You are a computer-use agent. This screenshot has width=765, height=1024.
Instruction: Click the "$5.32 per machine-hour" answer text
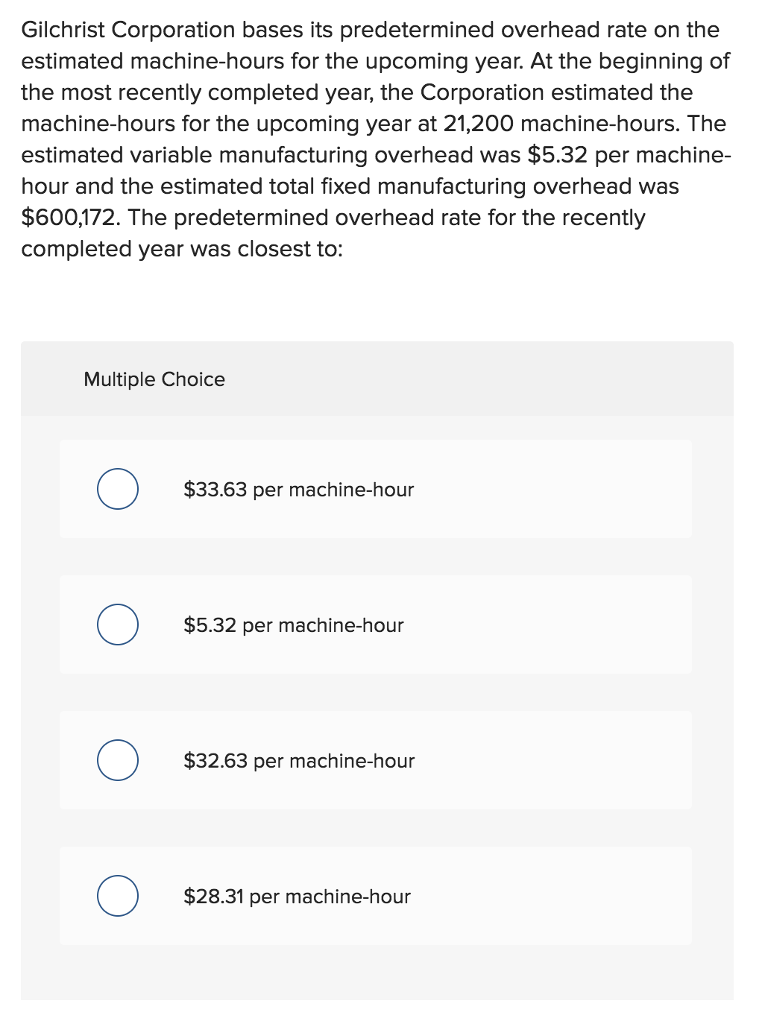point(293,625)
